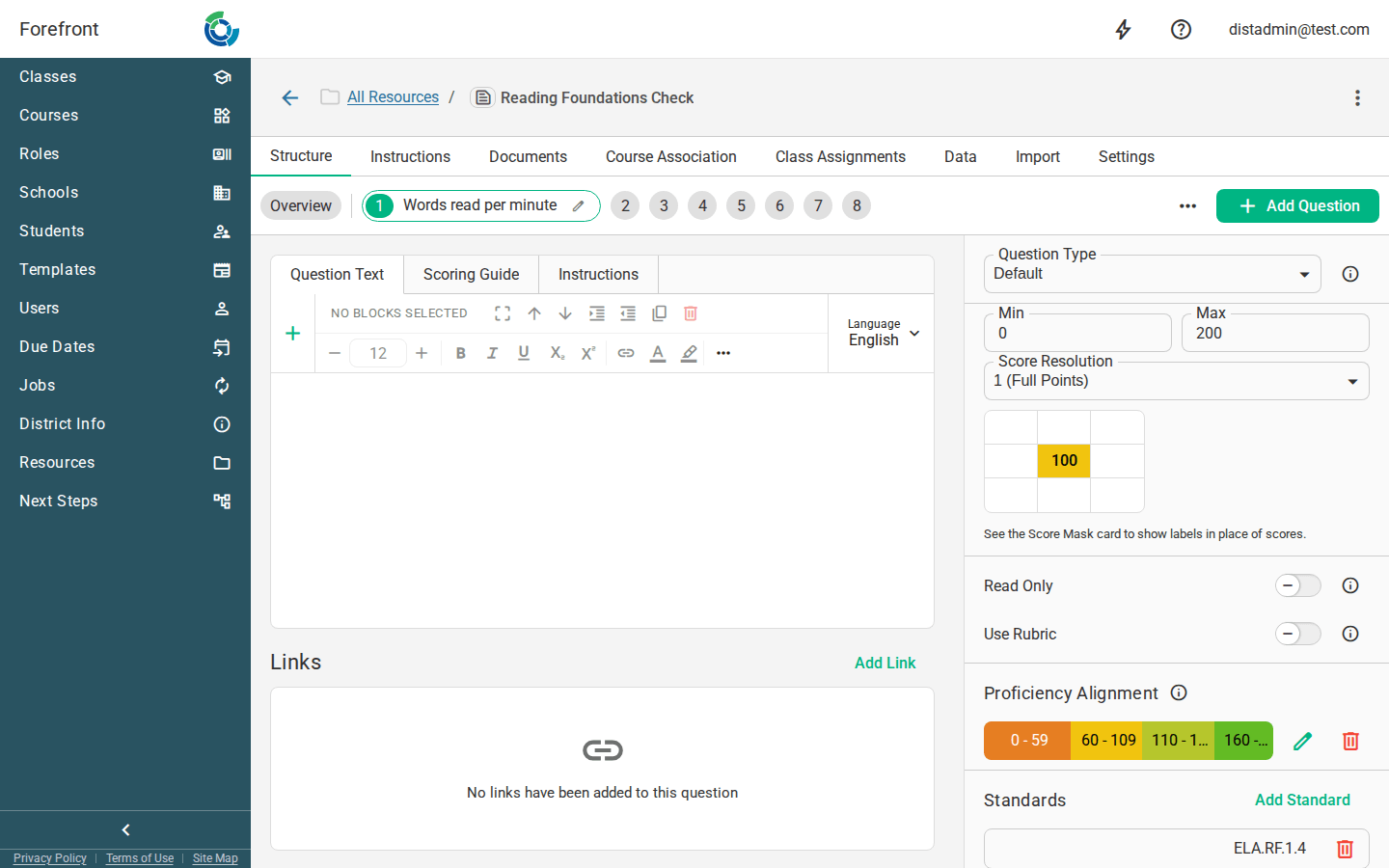
Task: Click the info icon next to Question Type
Action: [1350, 274]
